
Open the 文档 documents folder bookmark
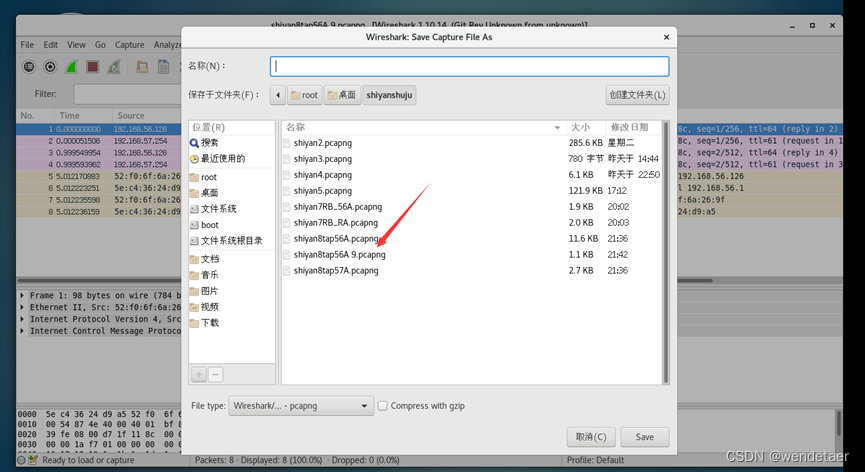point(204,259)
